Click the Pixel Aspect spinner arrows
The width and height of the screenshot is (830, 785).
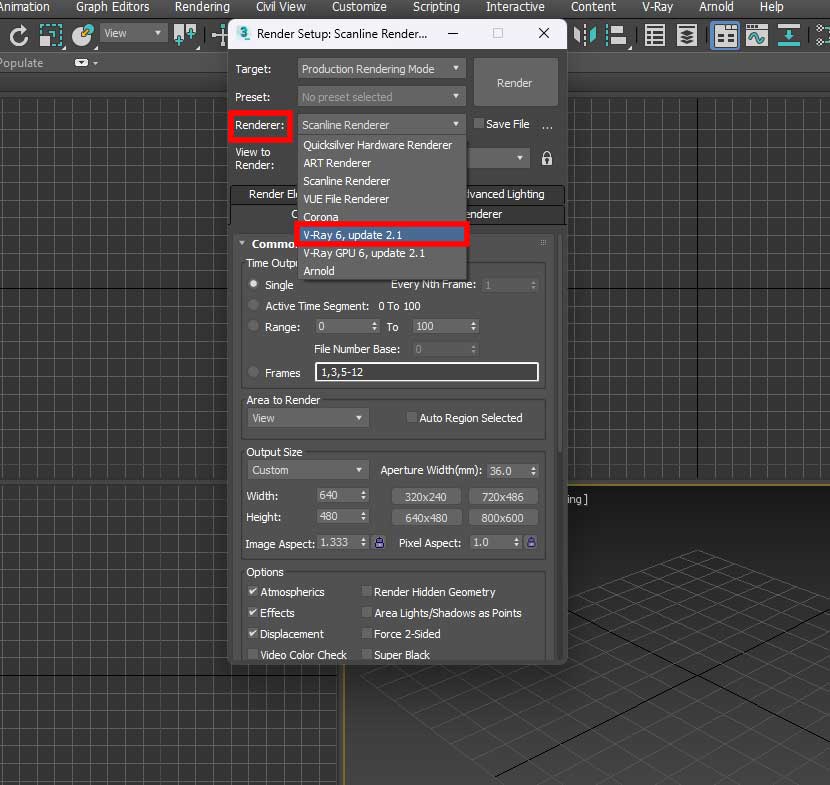click(x=516, y=543)
